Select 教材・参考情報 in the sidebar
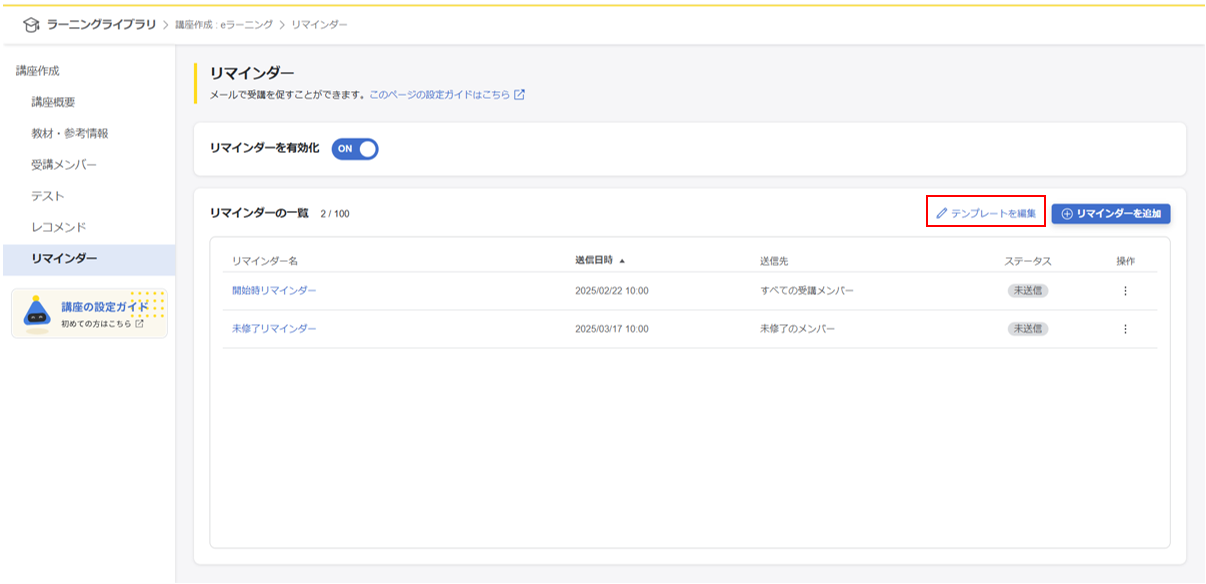 click(69, 133)
